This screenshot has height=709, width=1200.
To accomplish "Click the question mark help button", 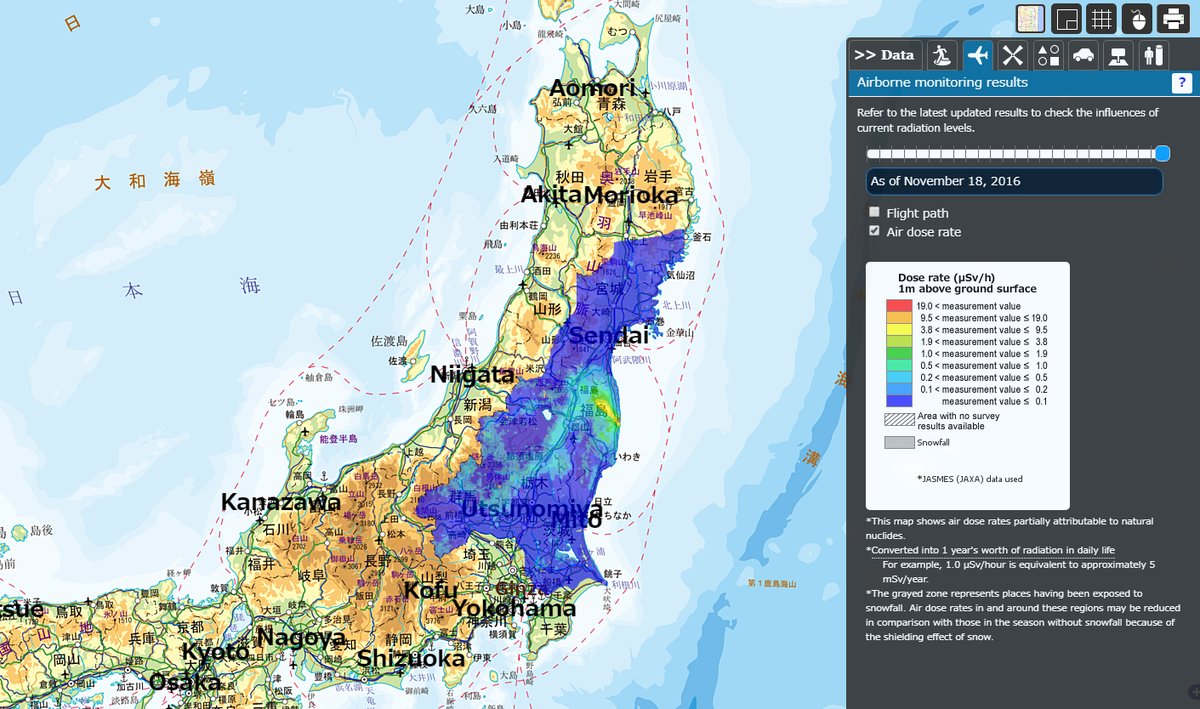I will [1180, 83].
